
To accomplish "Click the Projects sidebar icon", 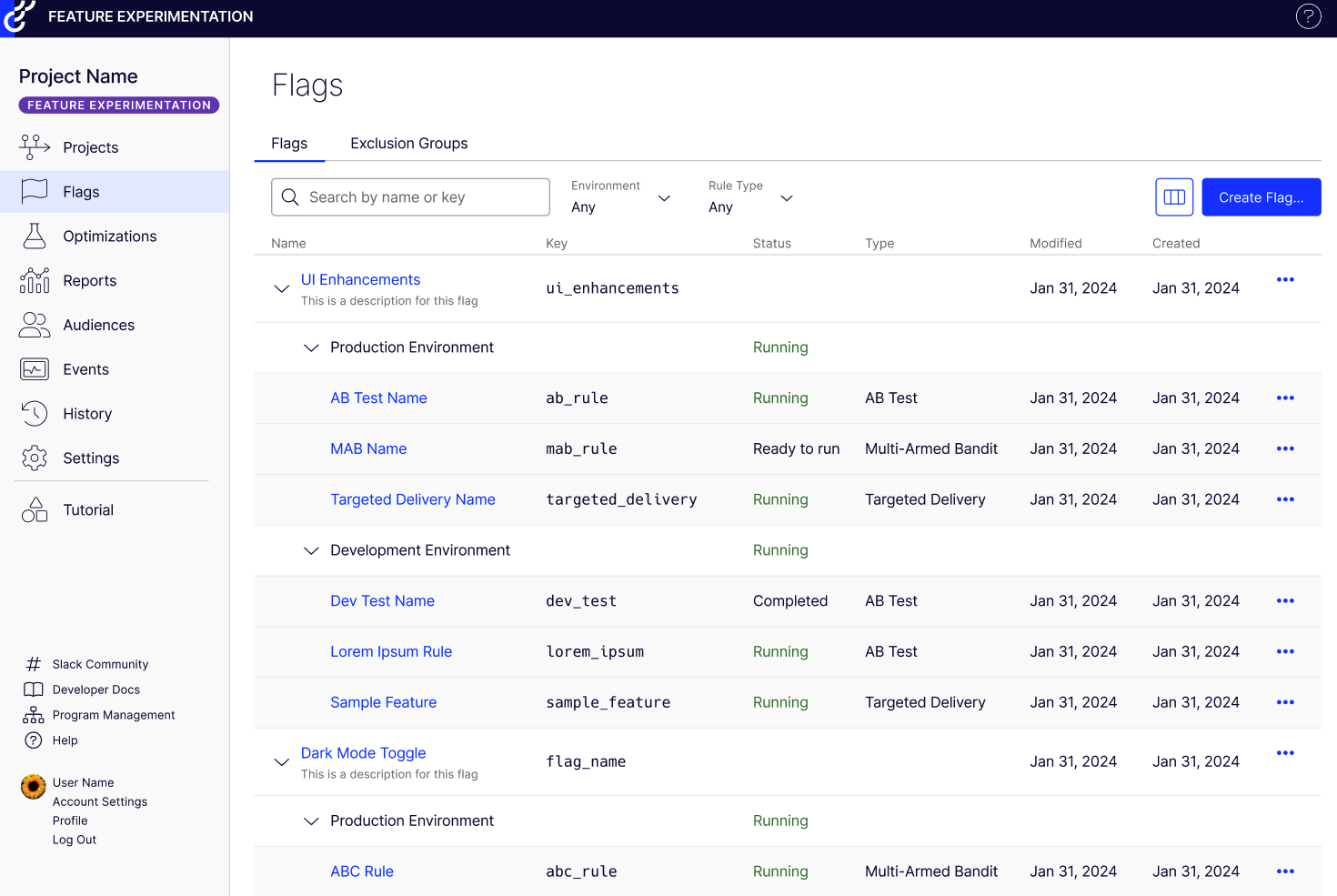I will point(35,146).
